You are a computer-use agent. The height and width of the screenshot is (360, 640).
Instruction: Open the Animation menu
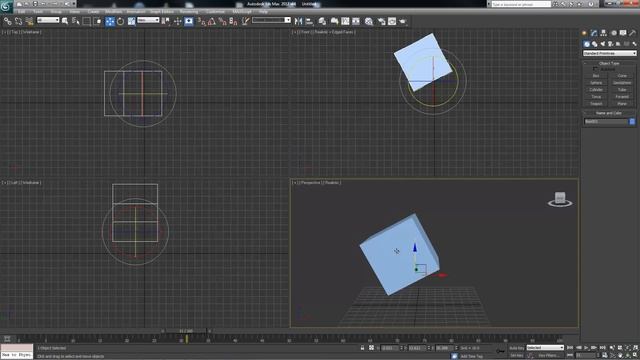click(x=136, y=12)
